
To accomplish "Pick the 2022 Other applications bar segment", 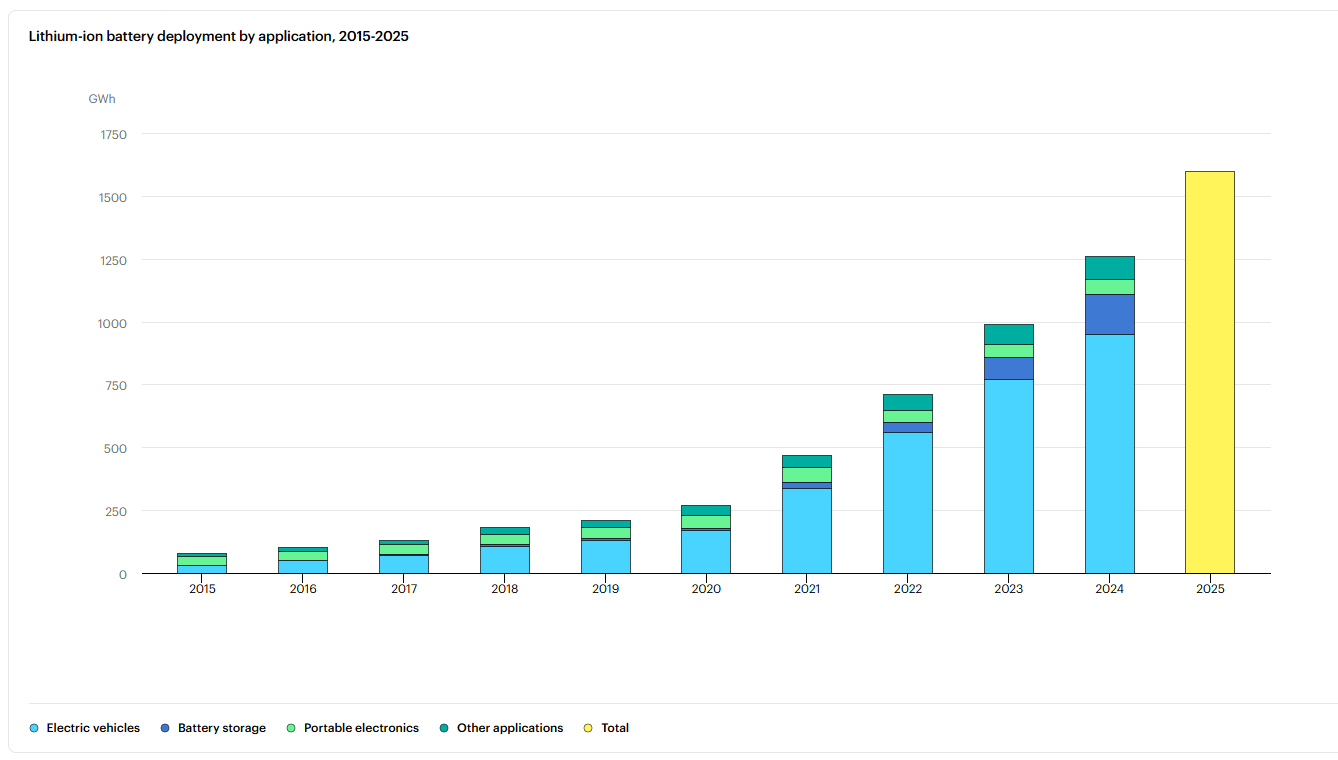I will click(908, 402).
